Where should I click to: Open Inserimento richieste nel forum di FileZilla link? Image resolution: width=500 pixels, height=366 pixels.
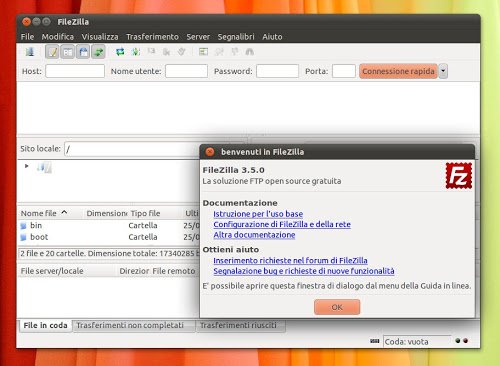click(290, 260)
